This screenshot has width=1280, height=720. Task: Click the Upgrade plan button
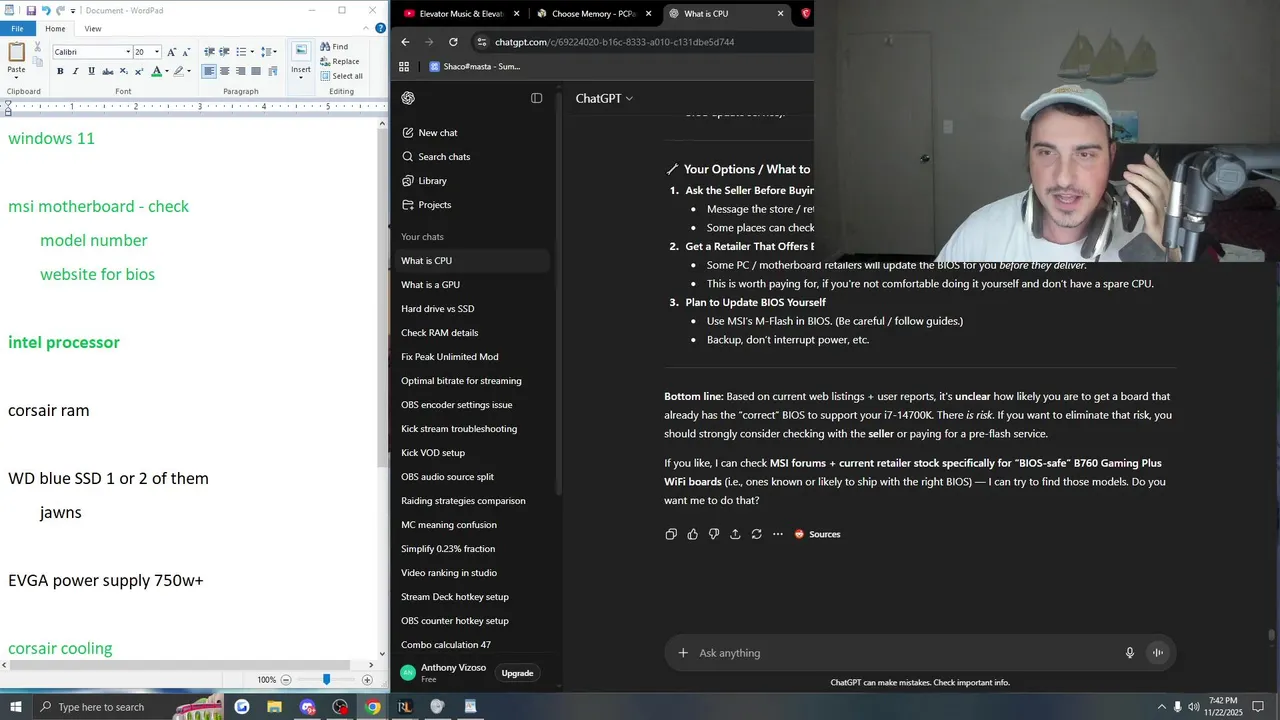coord(517,673)
